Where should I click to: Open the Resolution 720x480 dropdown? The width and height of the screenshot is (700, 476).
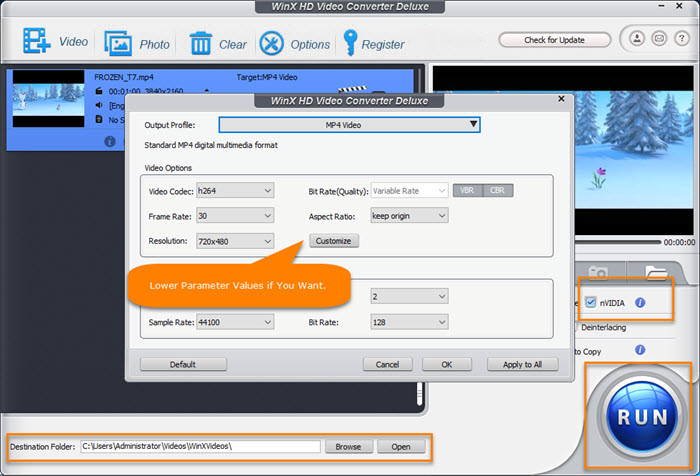click(x=235, y=242)
